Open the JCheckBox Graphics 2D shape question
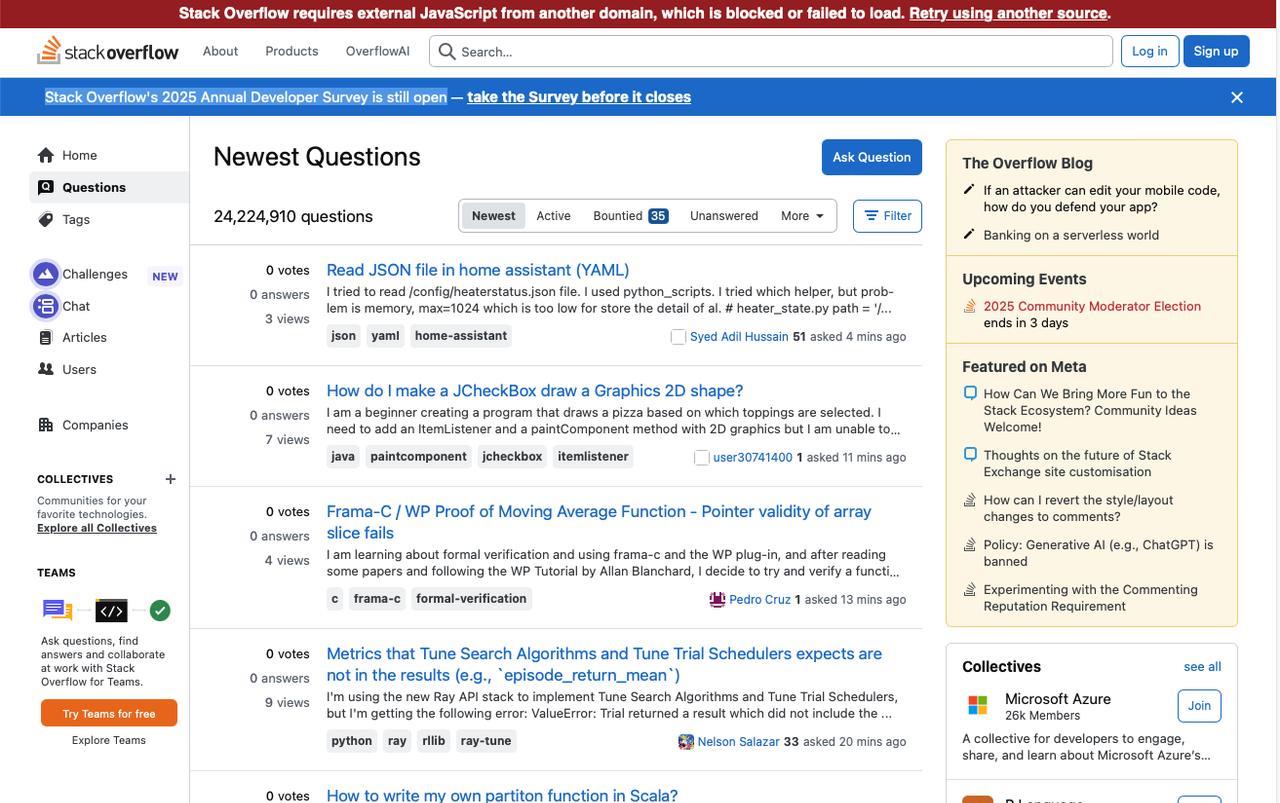This screenshot has width=1280, height=803. 535,391
